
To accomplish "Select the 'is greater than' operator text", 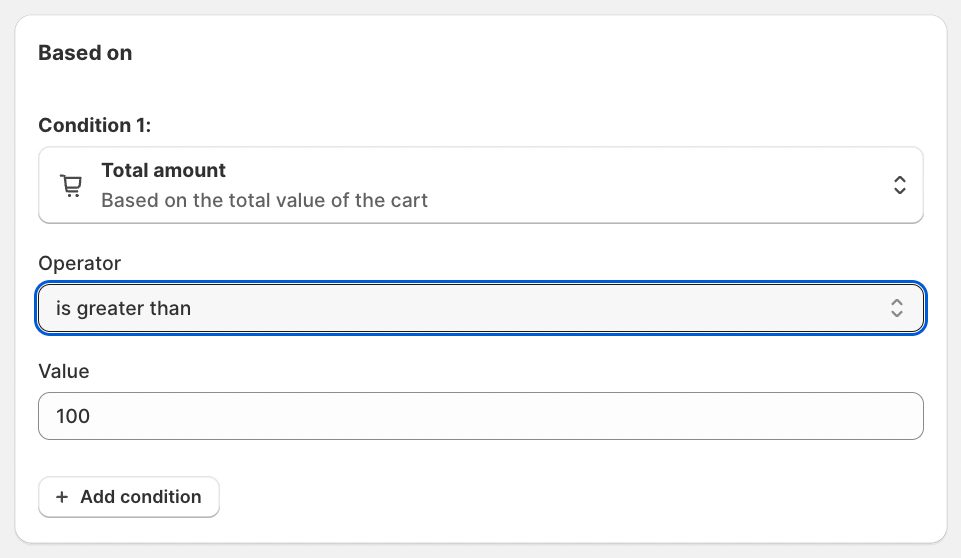I will point(123,308).
